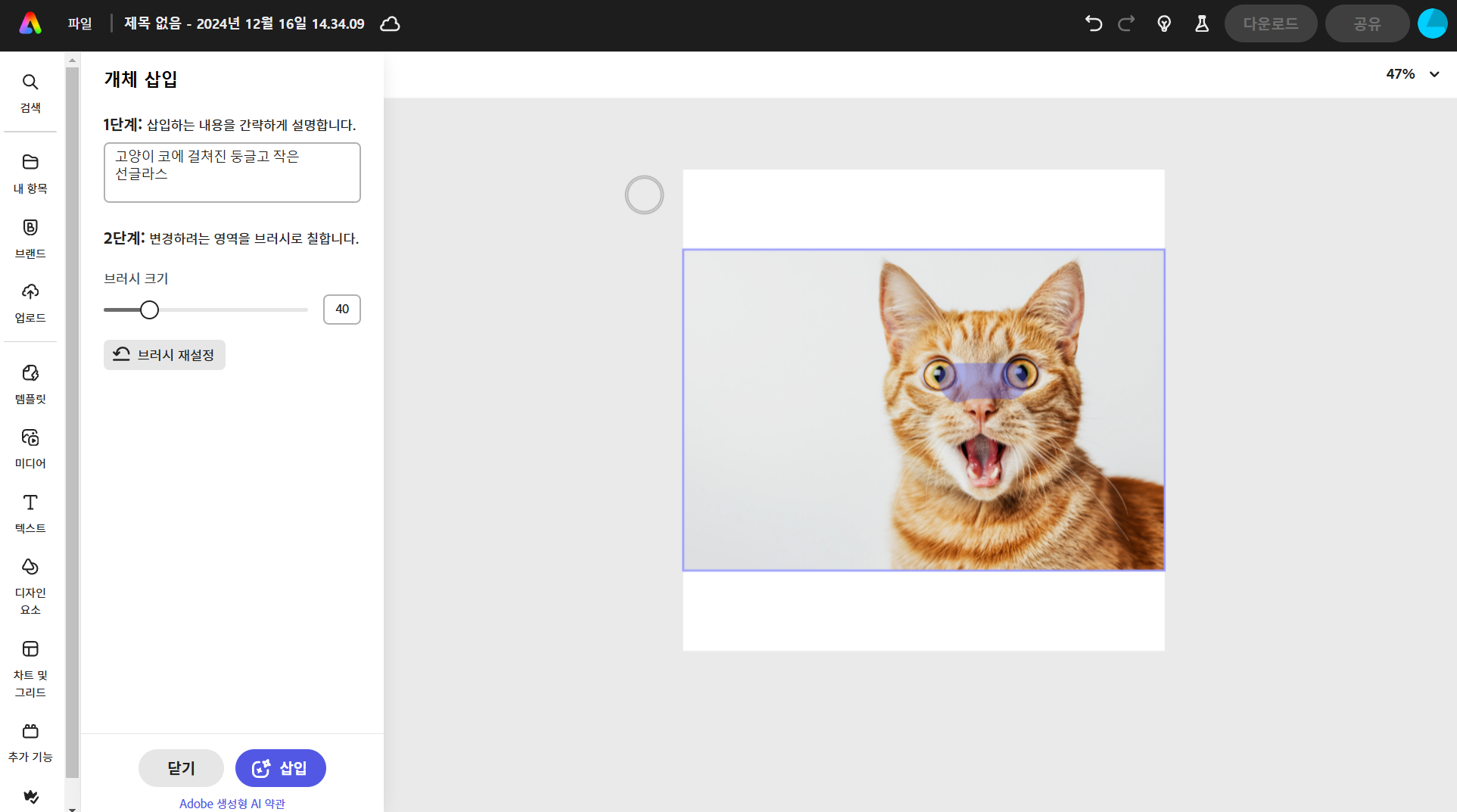Redo the last undone action
Screen dimensions: 1457x812
pos(1126,23)
